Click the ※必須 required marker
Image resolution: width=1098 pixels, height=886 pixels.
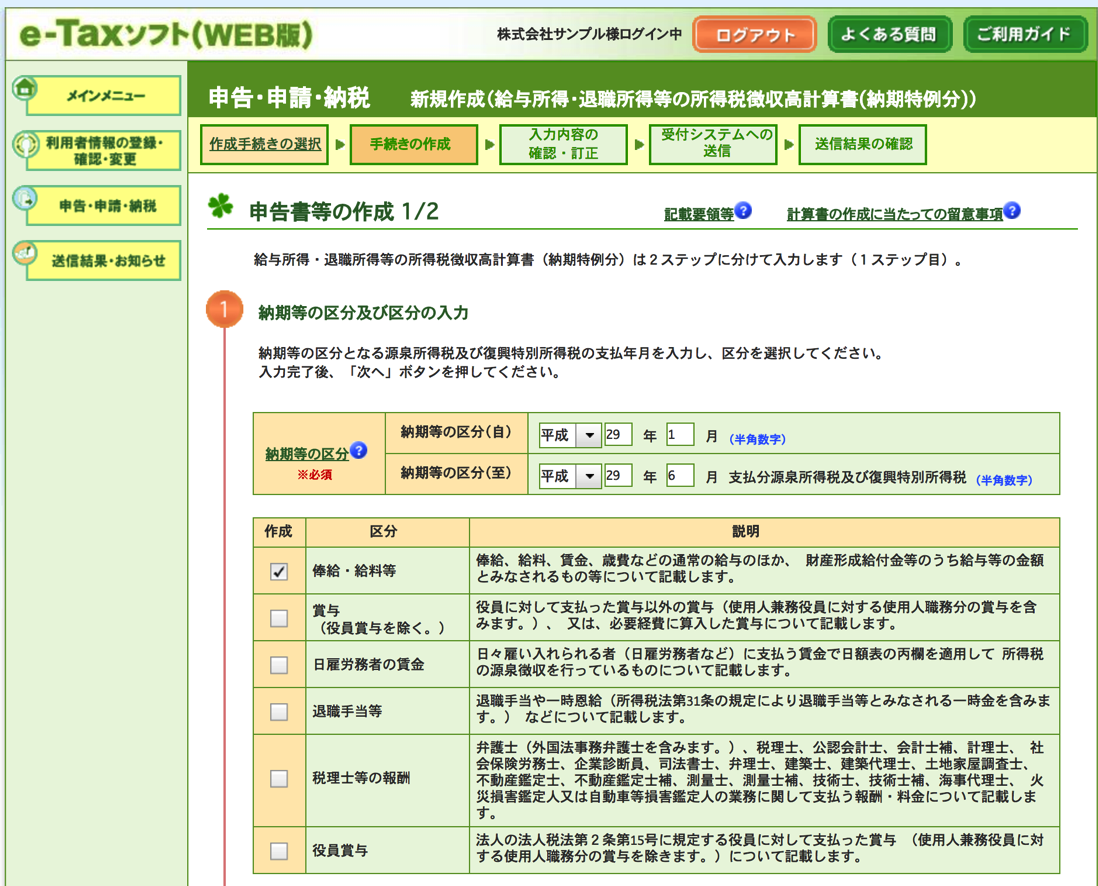(x=314, y=475)
